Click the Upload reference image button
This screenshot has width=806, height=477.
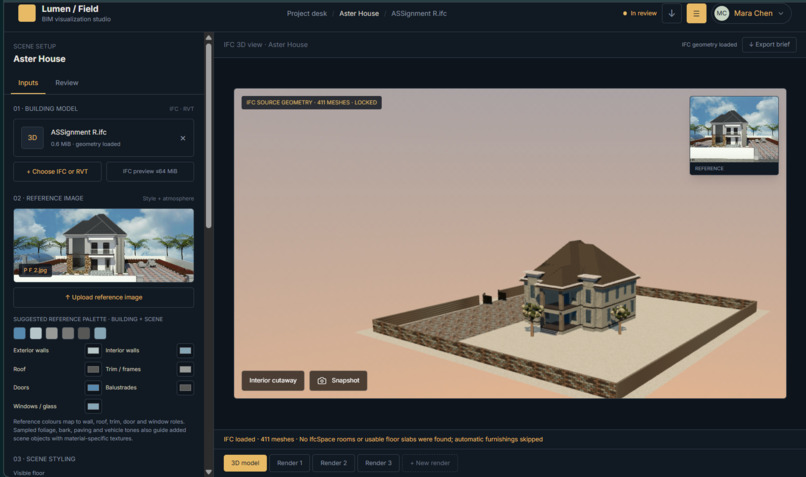[103, 298]
